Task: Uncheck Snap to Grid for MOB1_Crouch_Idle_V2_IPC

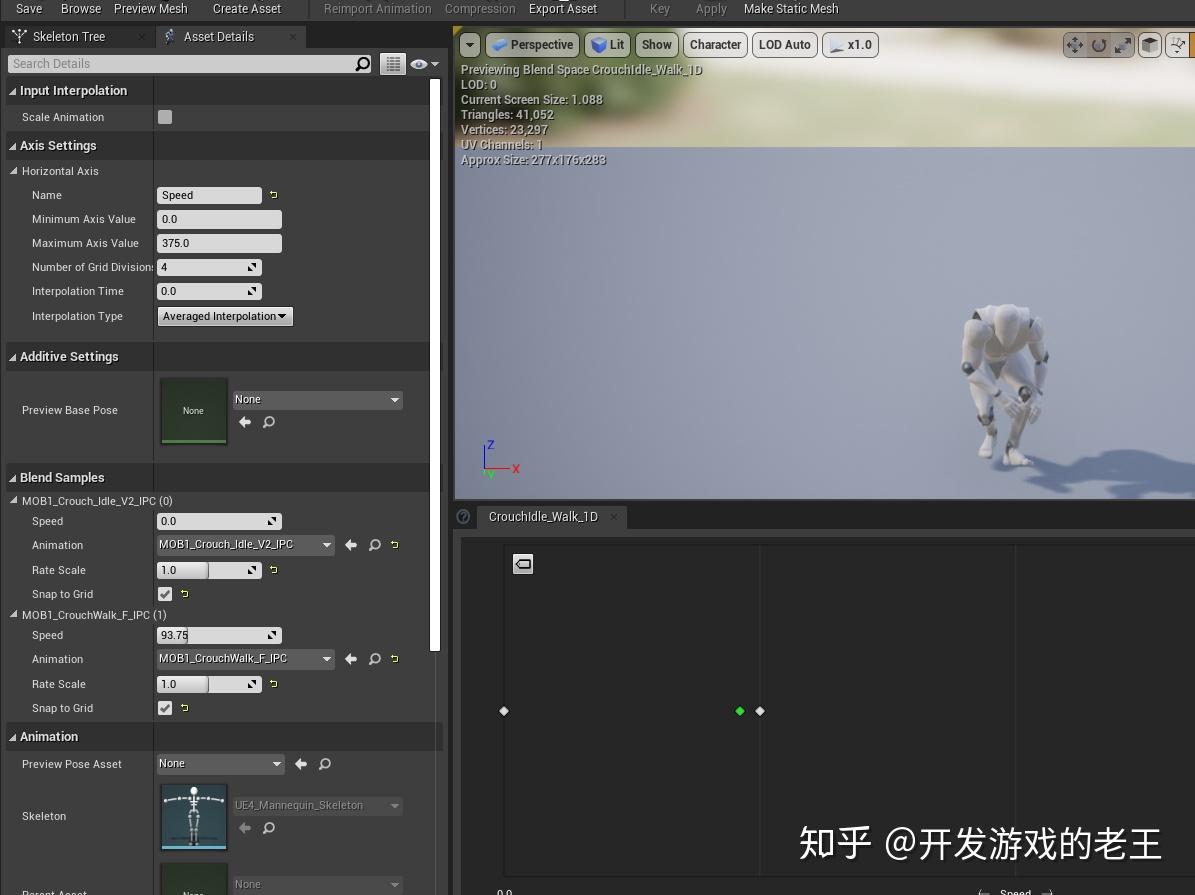Action: click(165, 594)
